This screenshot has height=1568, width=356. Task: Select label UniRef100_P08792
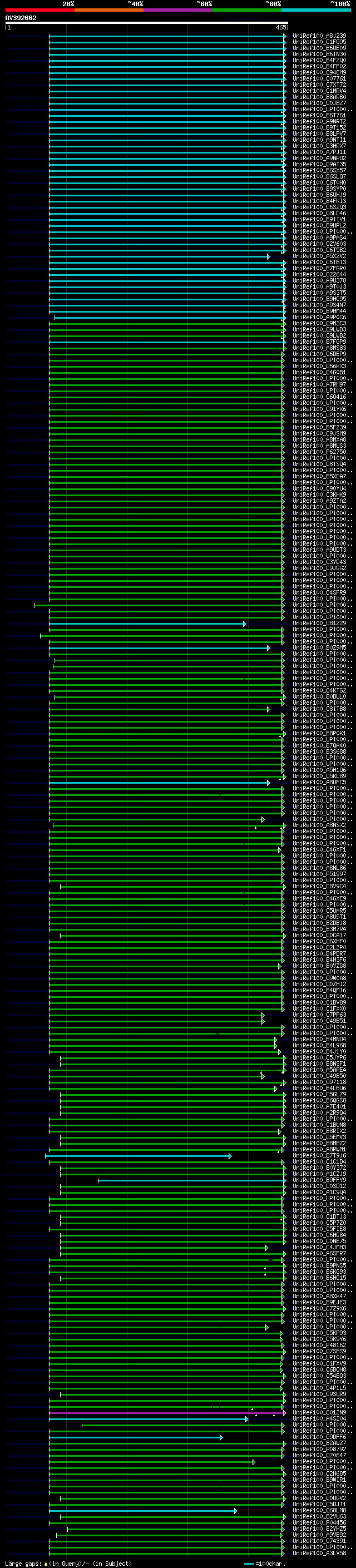[x=319, y=1450]
